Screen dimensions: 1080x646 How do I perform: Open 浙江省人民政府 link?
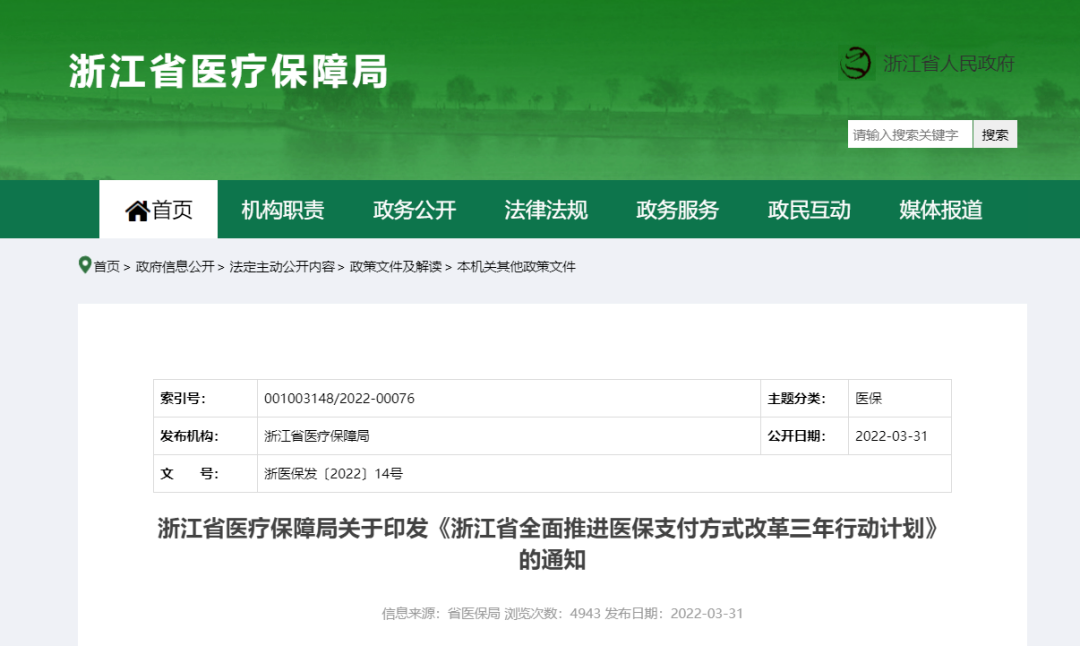click(x=948, y=63)
